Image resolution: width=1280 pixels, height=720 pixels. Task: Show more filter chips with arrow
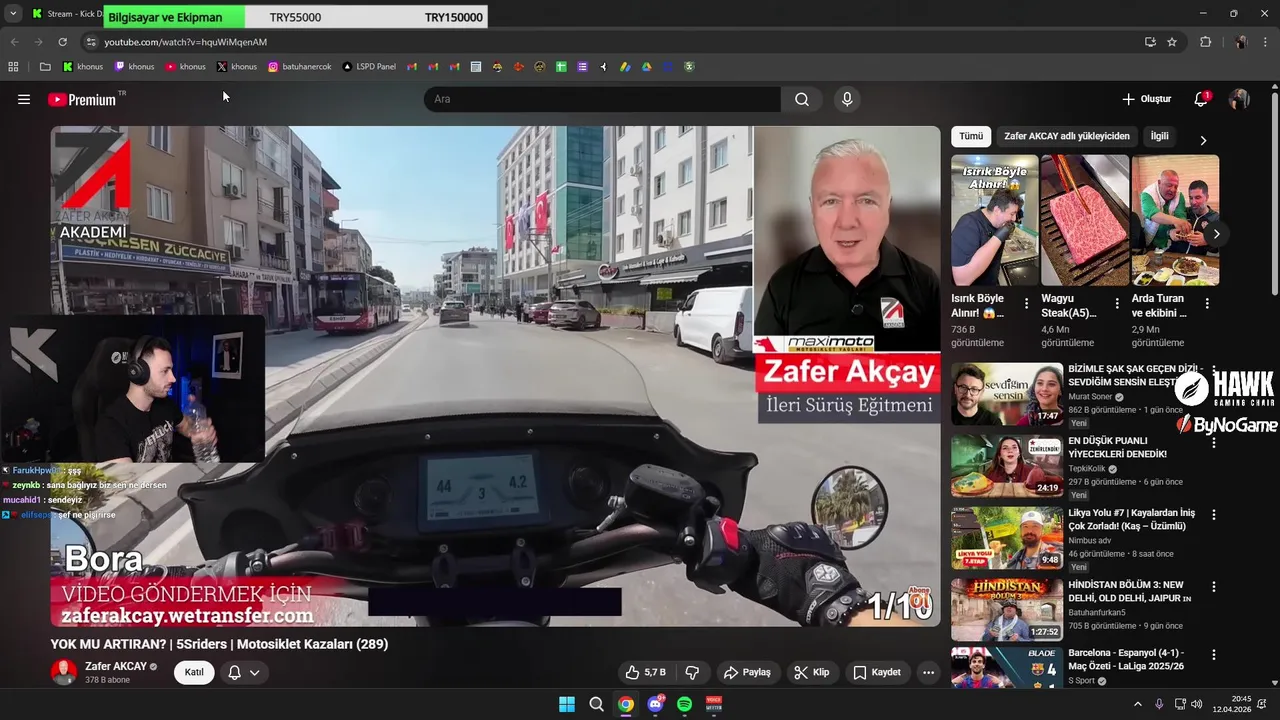point(1203,140)
